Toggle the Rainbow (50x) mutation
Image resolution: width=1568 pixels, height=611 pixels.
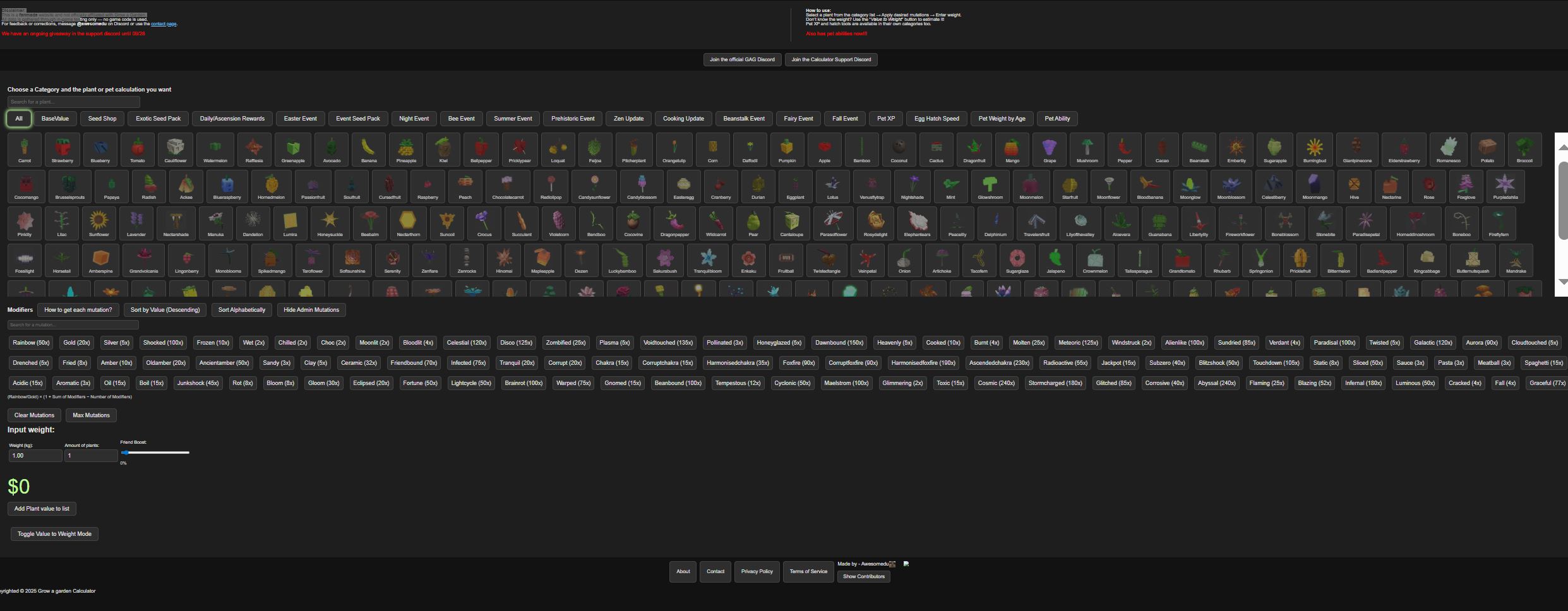(x=32, y=343)
